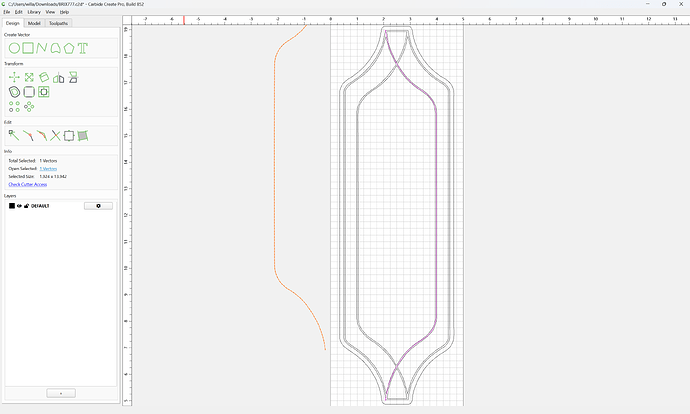
Task: Select the Regular Polygon tool
Action: (x=69, y=48)
